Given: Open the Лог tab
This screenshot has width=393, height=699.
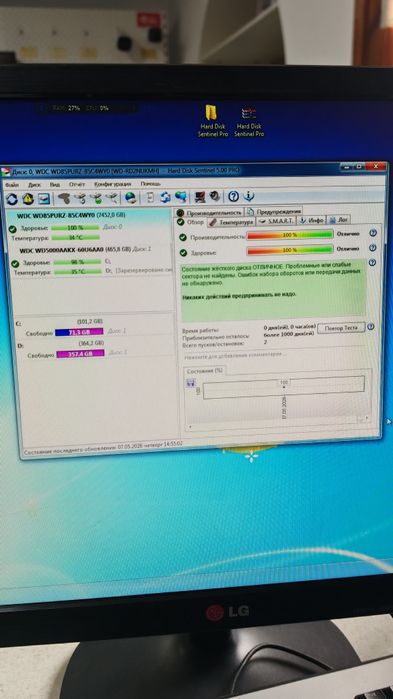Looking at the screenshot, I should click(339, 220).
